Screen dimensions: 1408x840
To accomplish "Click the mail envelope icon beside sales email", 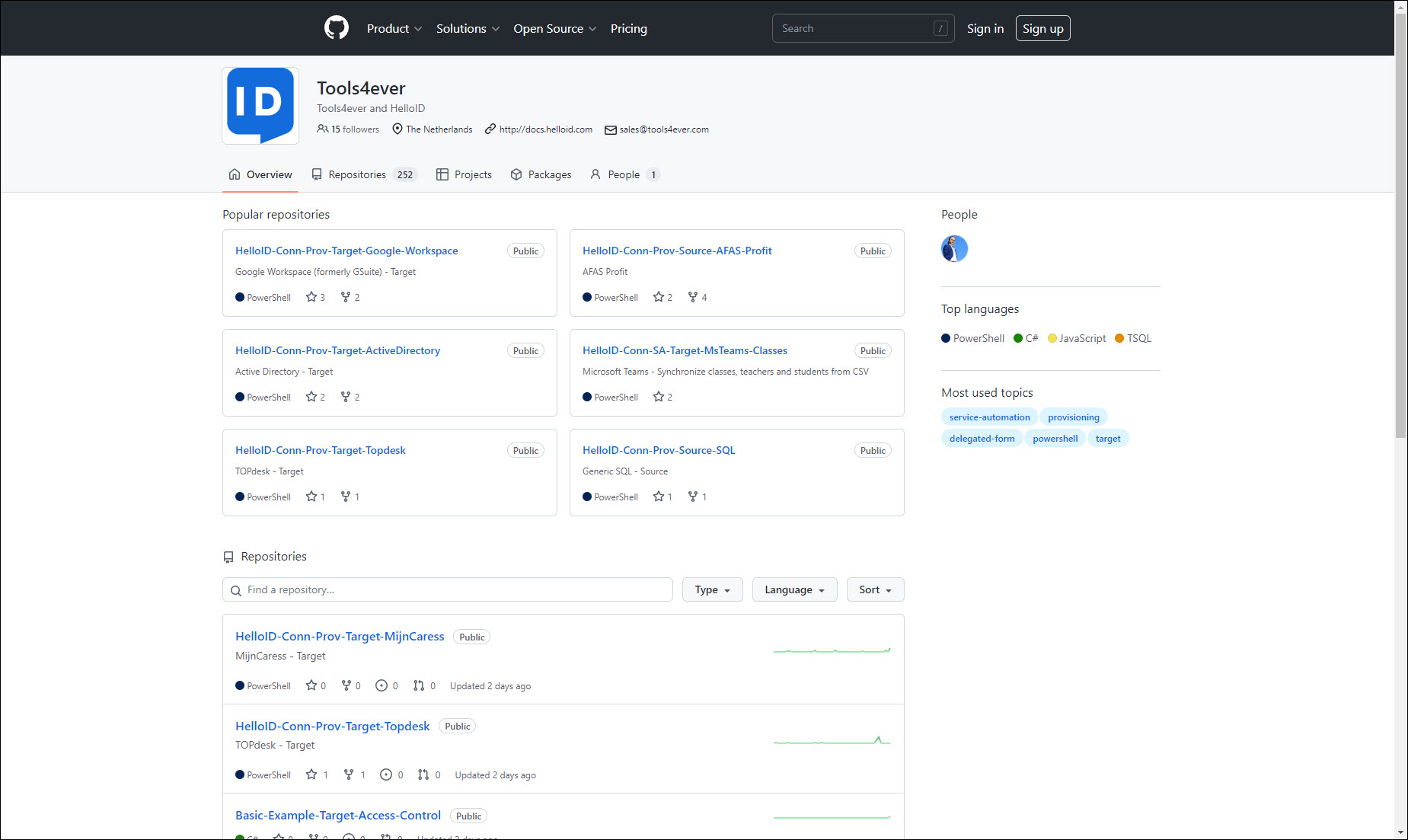I will click(x=610, y=130).
